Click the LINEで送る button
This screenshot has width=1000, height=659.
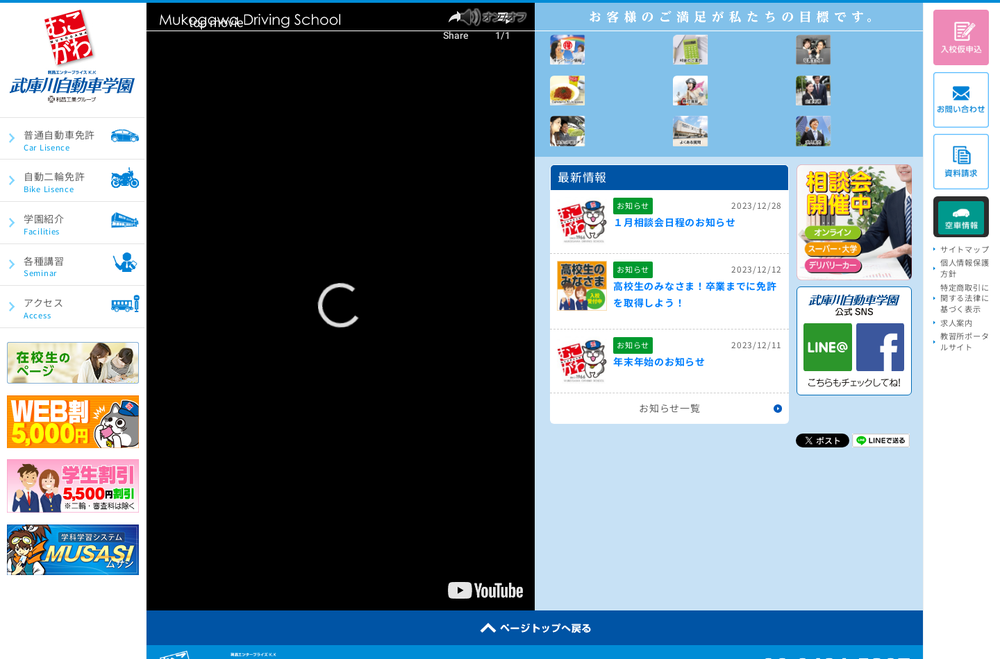881,440
